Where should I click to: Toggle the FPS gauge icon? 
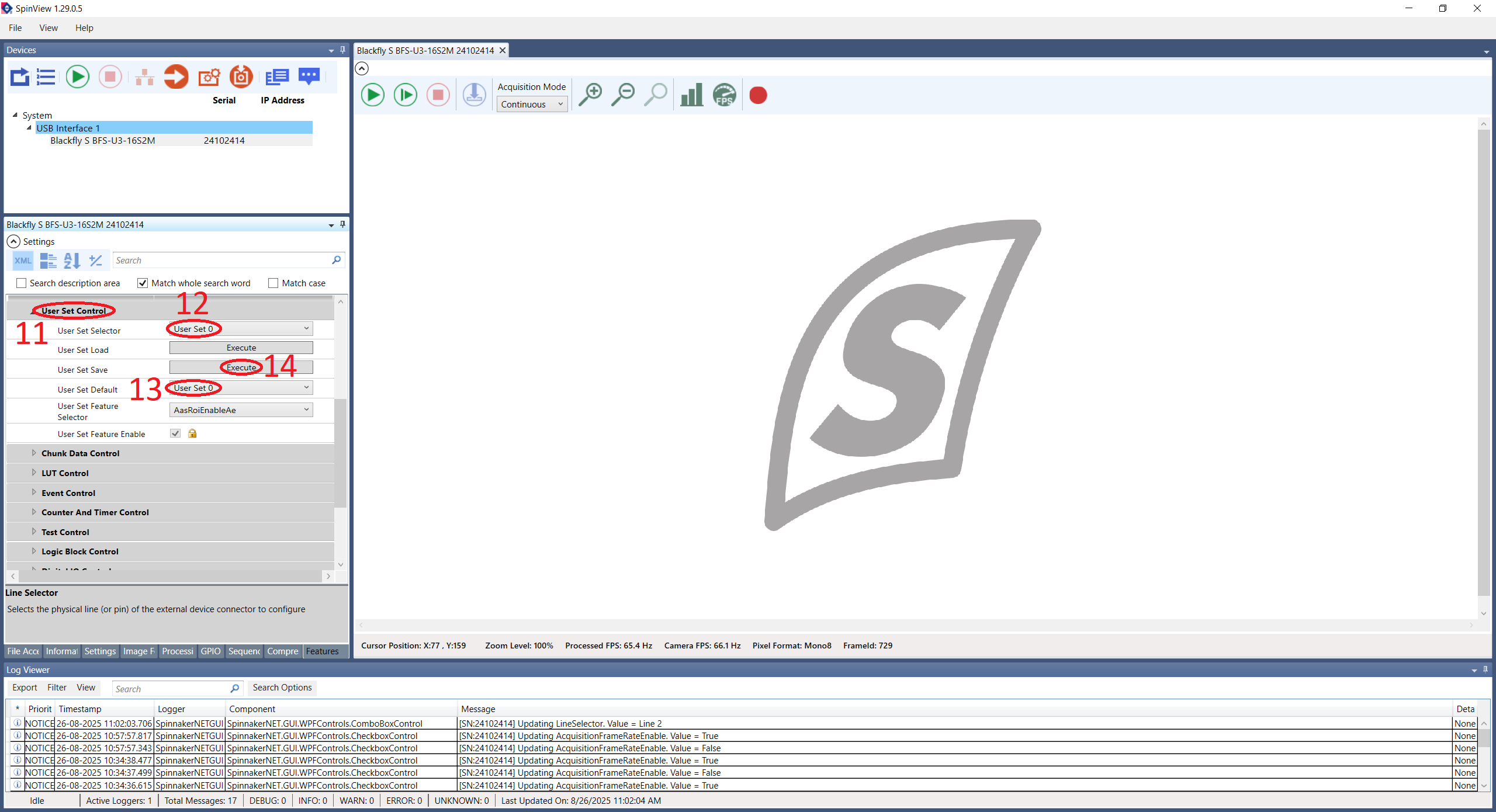click(724, 95)
